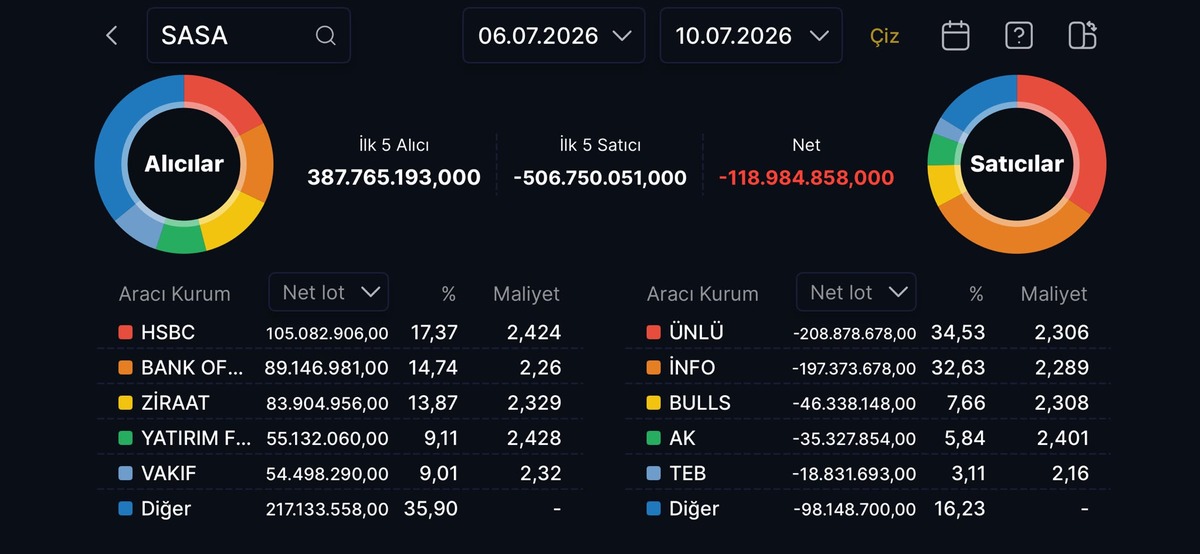Open the end date 10.07.2026 dropdown
Screen dimensions: 1200x554
click(x=751, y=36)
